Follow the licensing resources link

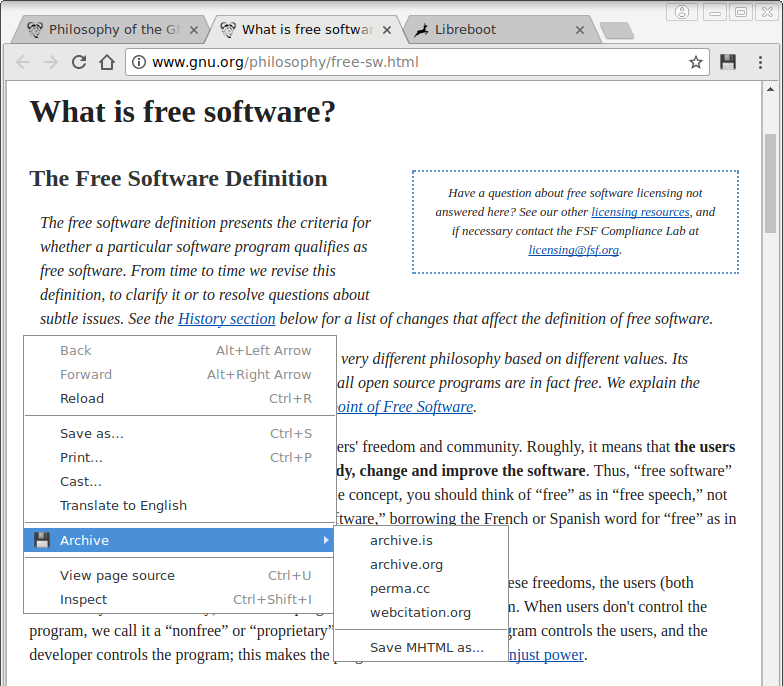[x=640, y=212]
